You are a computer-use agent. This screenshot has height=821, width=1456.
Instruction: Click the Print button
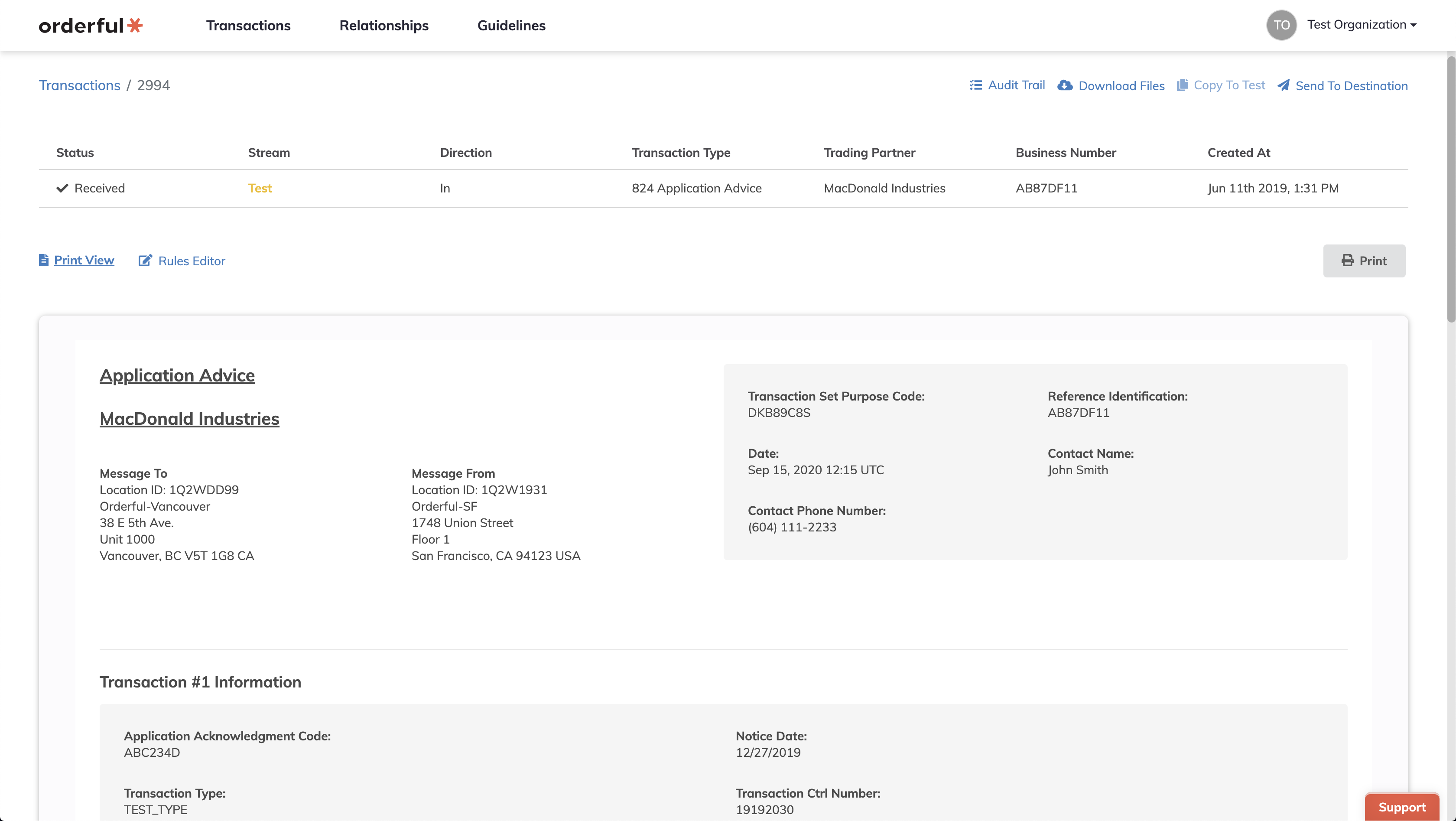(1364, 261)
